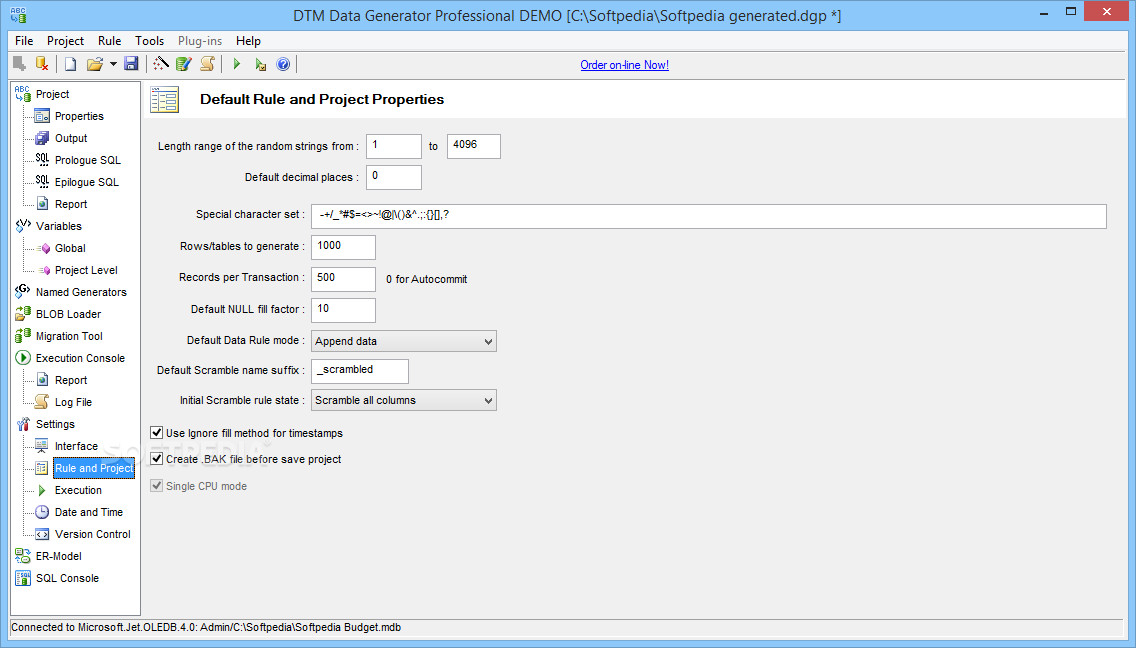
Task: Click the application icon in title bar
Action: [x=18, y=14]
